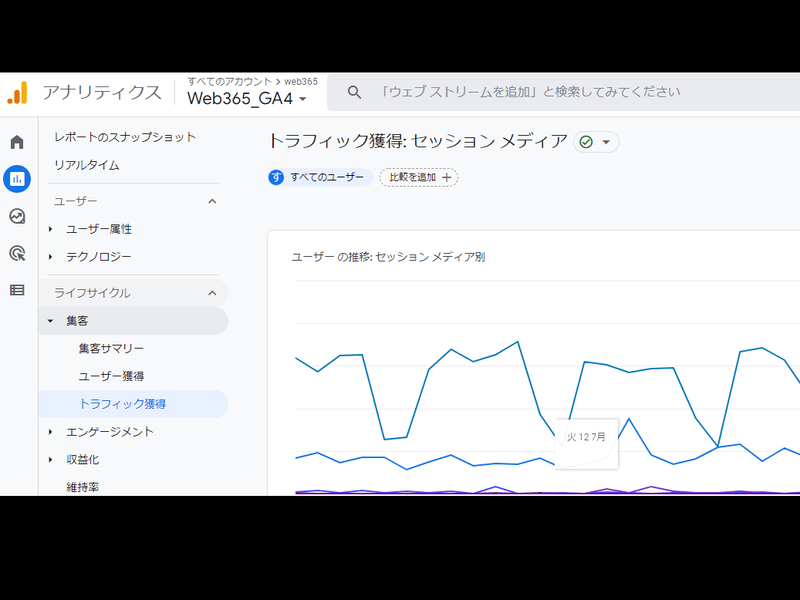
Task: Open レポートのスナップショット menu item
Action: coord(125,137)
